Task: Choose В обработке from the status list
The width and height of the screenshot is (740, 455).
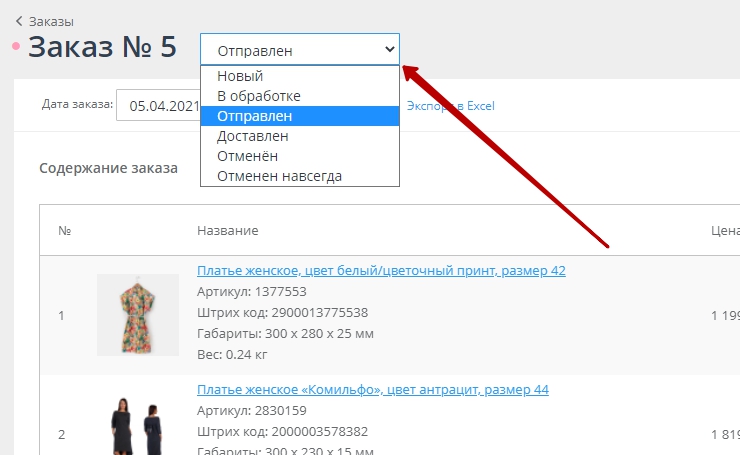Action: 258,96
